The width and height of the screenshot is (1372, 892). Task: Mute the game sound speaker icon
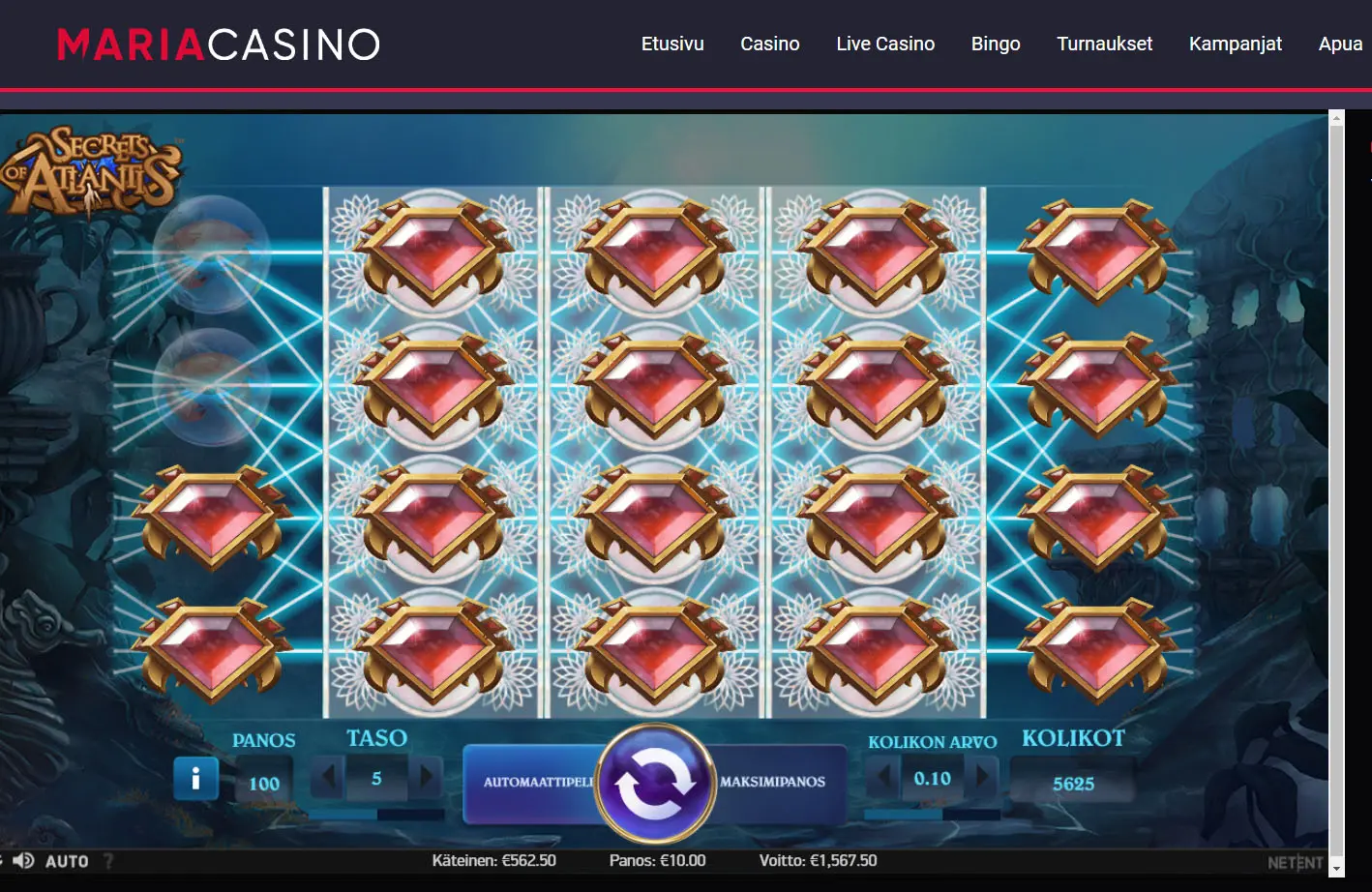click(x=24, y=861)
